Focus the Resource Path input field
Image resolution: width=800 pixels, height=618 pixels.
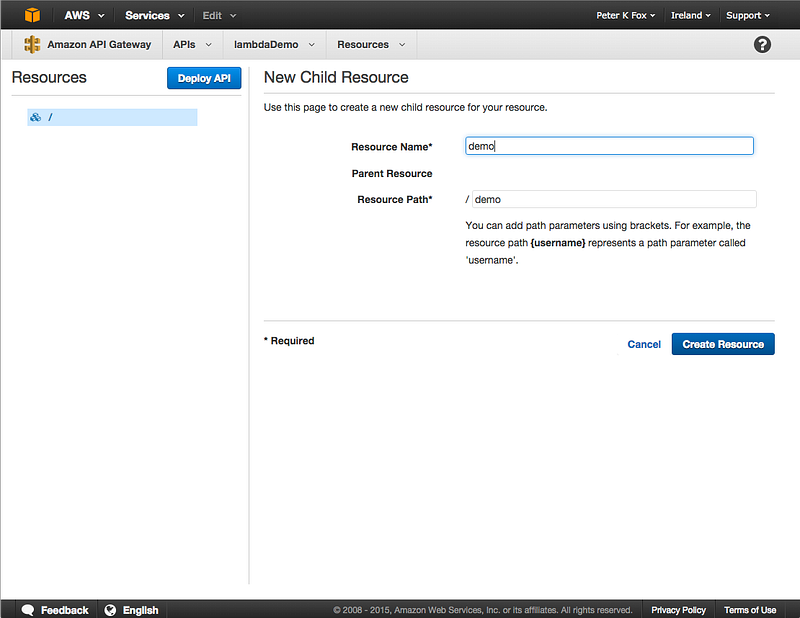click(x=614, y=199)
